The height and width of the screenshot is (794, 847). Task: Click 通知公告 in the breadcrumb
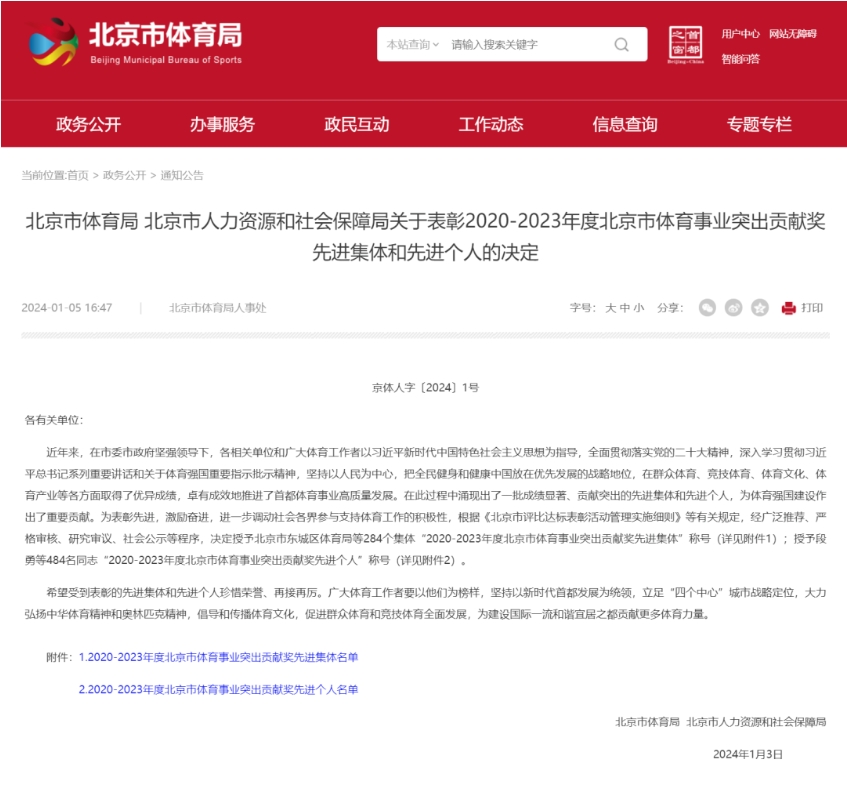(x=182, y=175)
